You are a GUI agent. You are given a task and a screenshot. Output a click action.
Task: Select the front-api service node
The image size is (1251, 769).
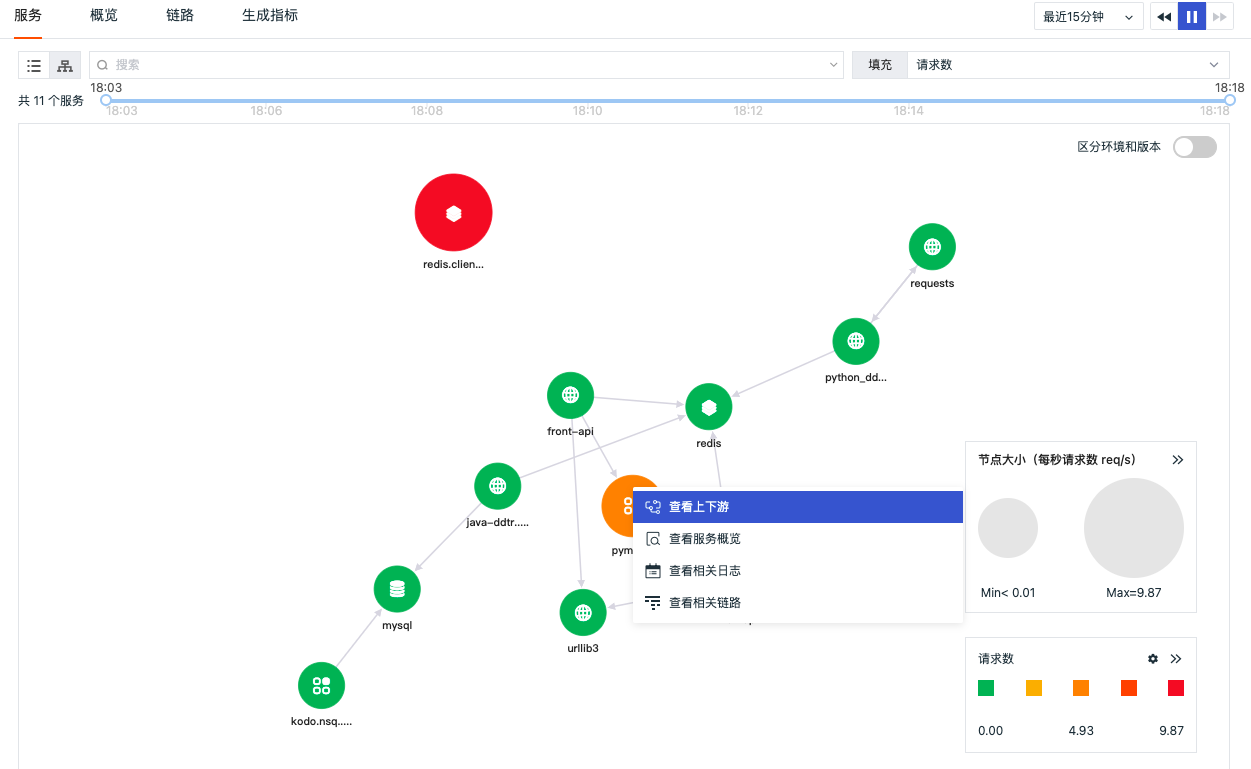571,395
